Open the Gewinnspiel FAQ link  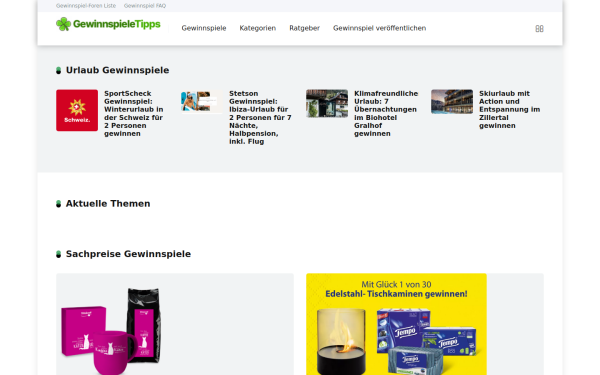point(145,6)
